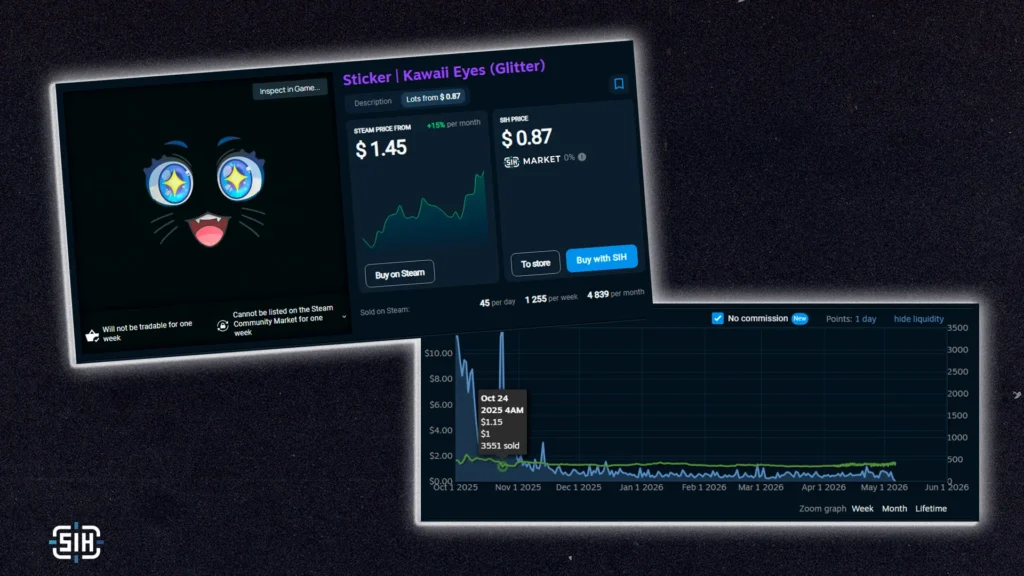Click the info icon next to Market 0%

(x=582, y=157)
